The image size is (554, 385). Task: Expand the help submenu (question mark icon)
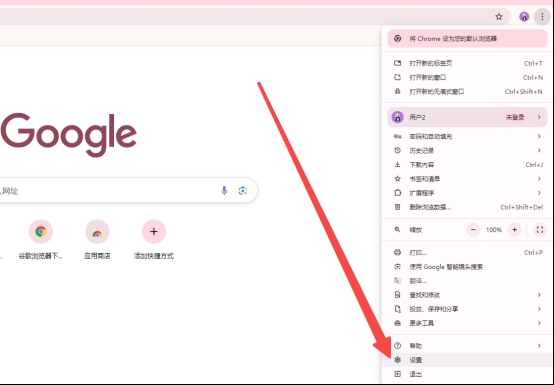pyautogui.click(x=467, y=345)
